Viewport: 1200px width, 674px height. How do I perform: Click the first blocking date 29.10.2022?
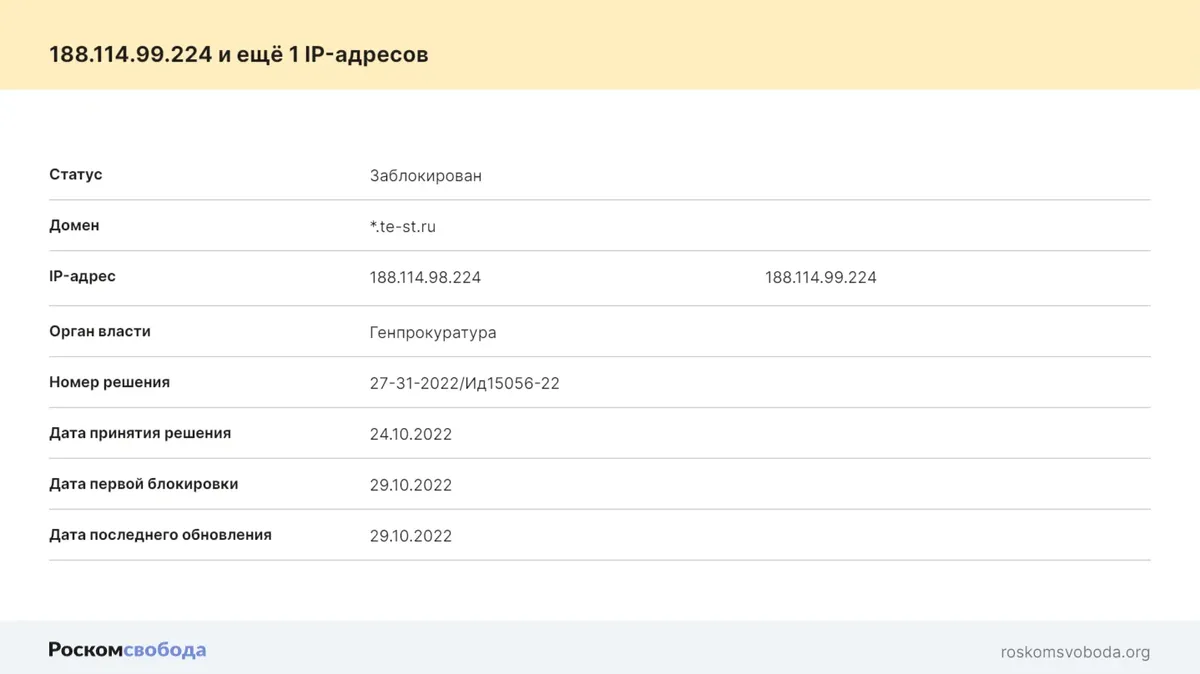tap(410, 486)
